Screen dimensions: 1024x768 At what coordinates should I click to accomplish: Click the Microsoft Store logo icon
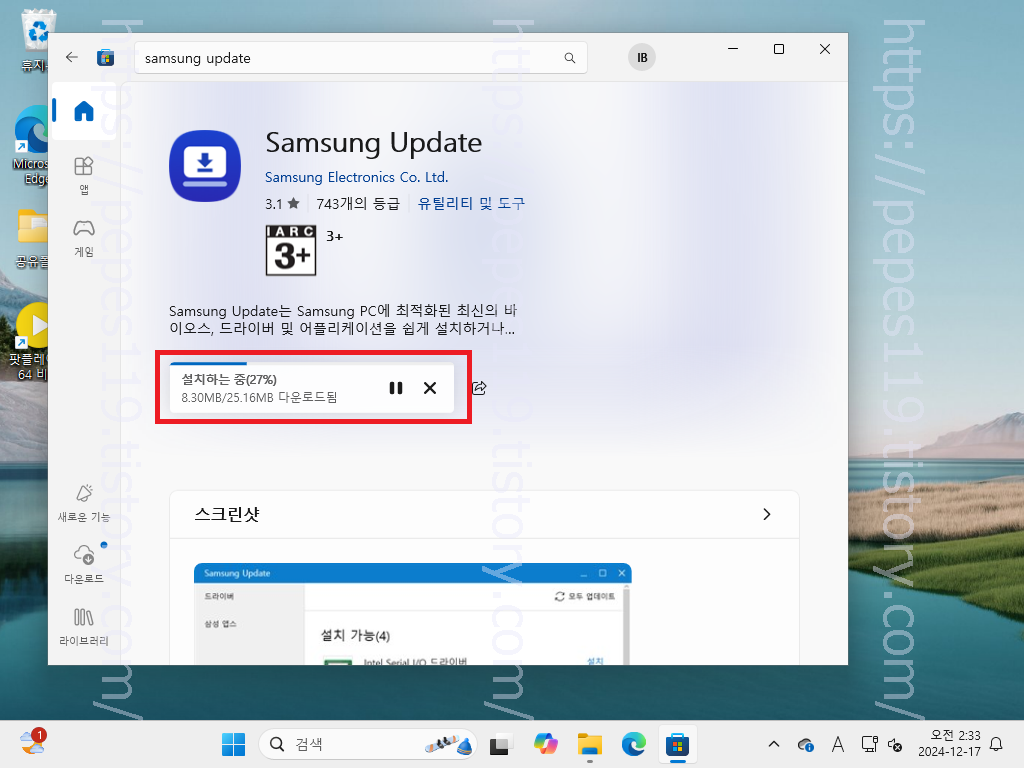[105, 58]
